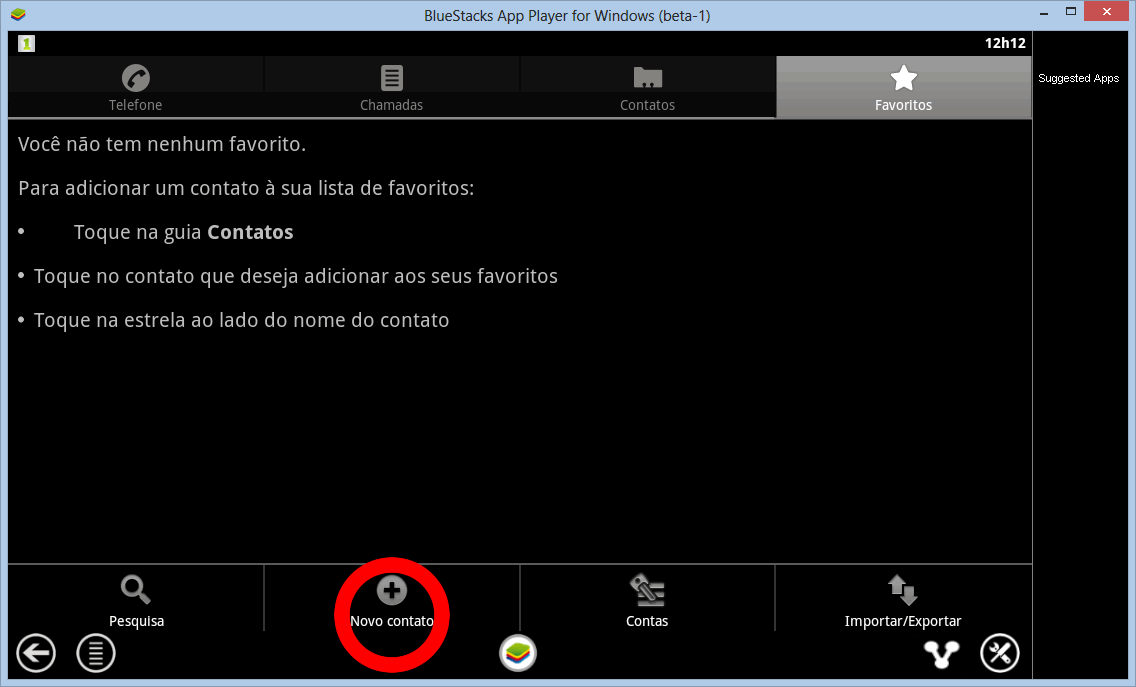1136x687 pixels.
Task: Open the settings tools icon
Action: [x=1000, y=653]
